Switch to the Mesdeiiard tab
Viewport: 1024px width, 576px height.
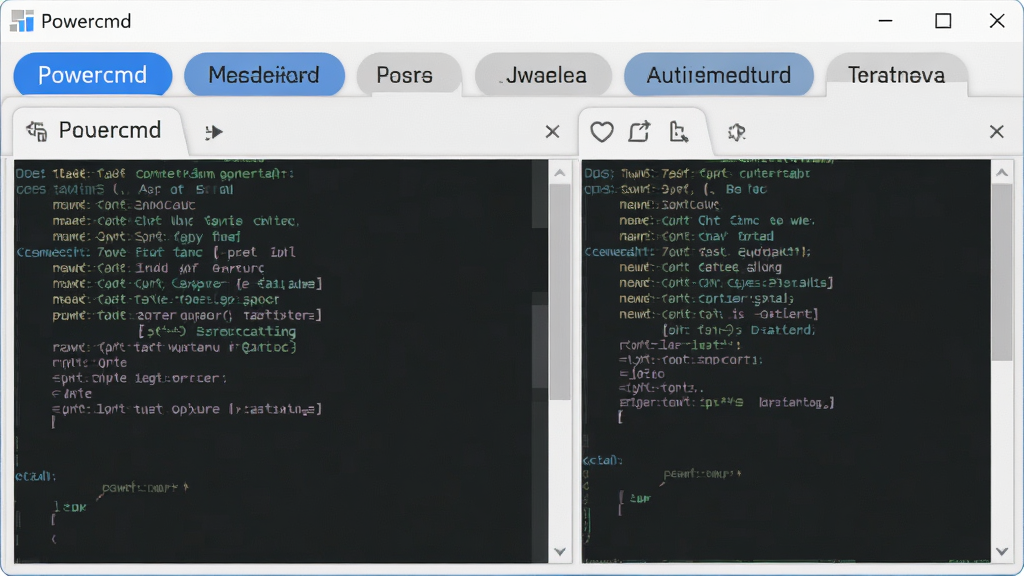tap(264, 74)
